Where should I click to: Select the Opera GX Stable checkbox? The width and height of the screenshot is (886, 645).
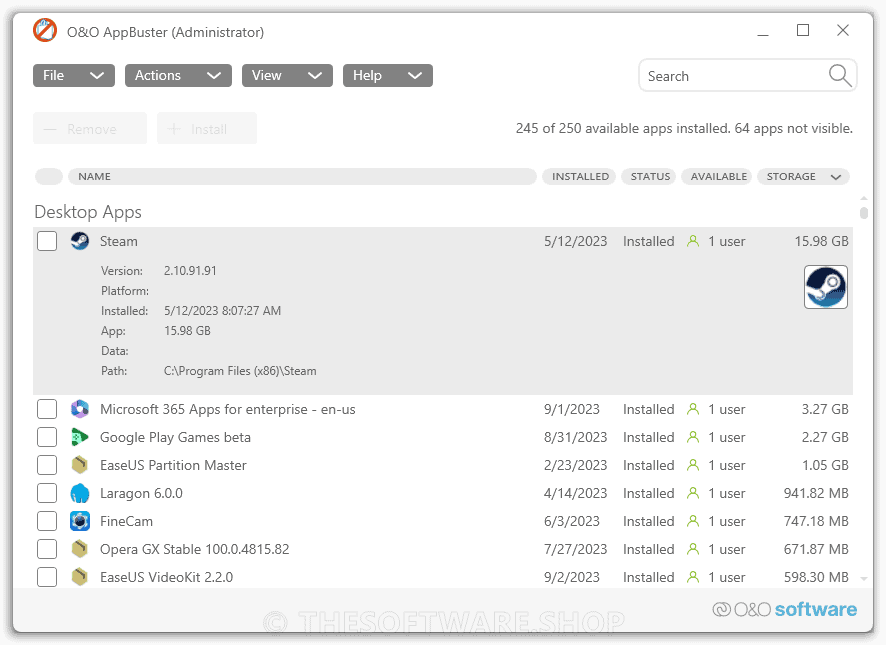(47, 549)
